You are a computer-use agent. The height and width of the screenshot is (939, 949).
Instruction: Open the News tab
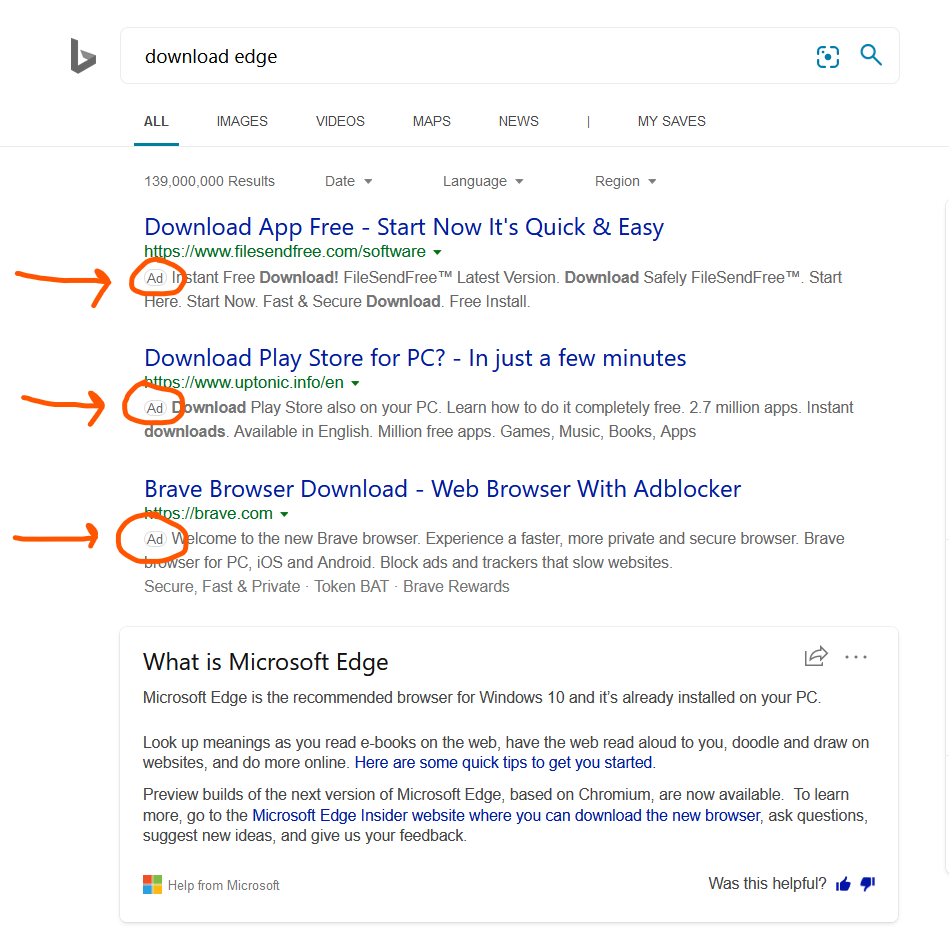point(518,121)
